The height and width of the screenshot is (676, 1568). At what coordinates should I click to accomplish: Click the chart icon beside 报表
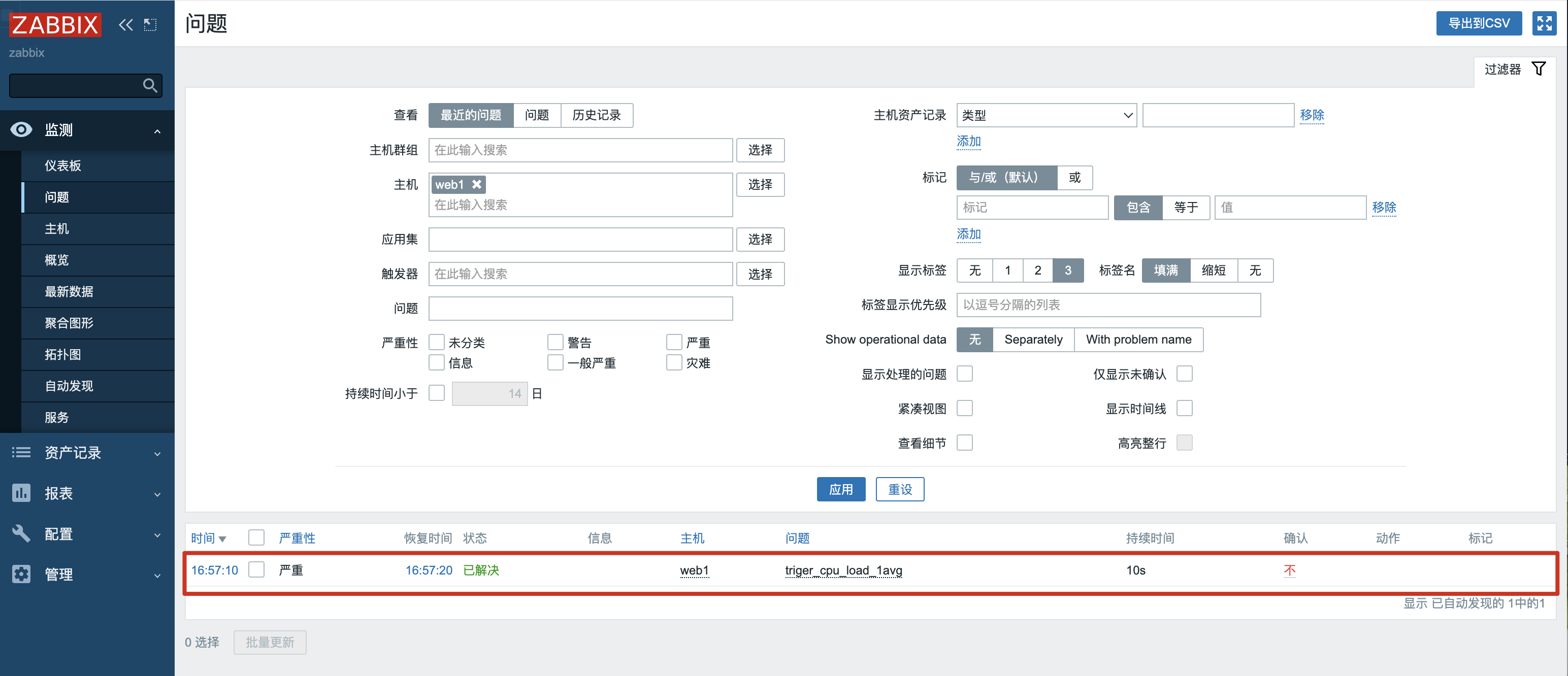coord(21,493)
